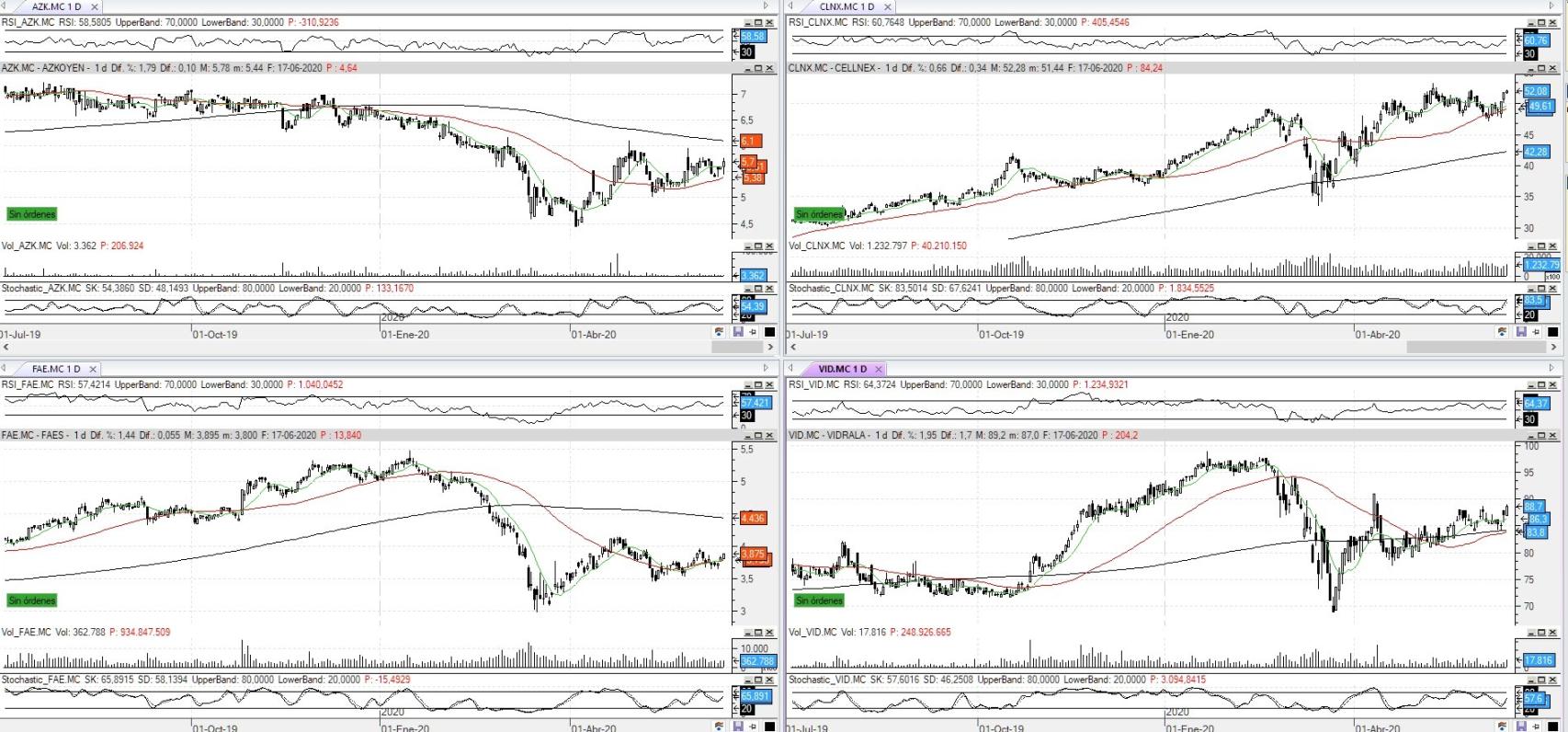Open the black color swatch under the AZKOYEN chart
This screenshot has width=1568, height=732.
click(x=769, y=332)
